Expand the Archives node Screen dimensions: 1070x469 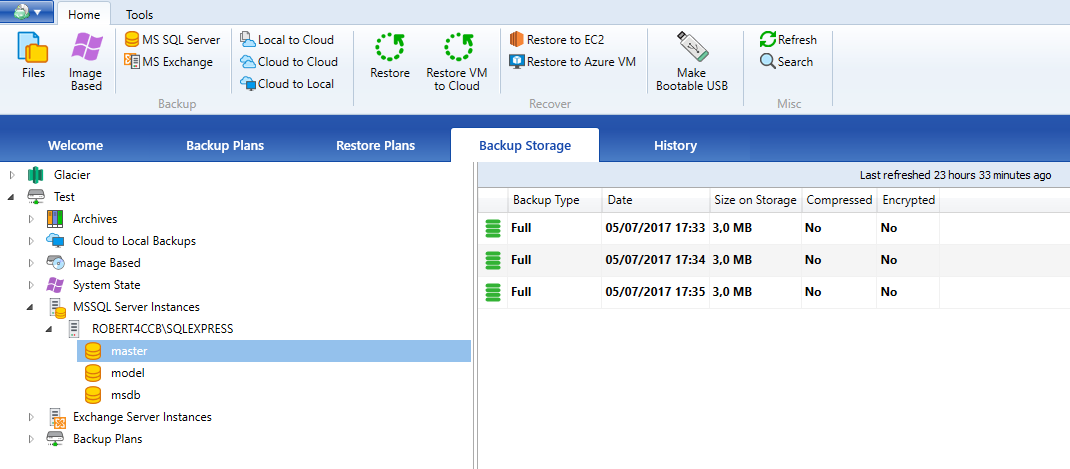point(31,219)
